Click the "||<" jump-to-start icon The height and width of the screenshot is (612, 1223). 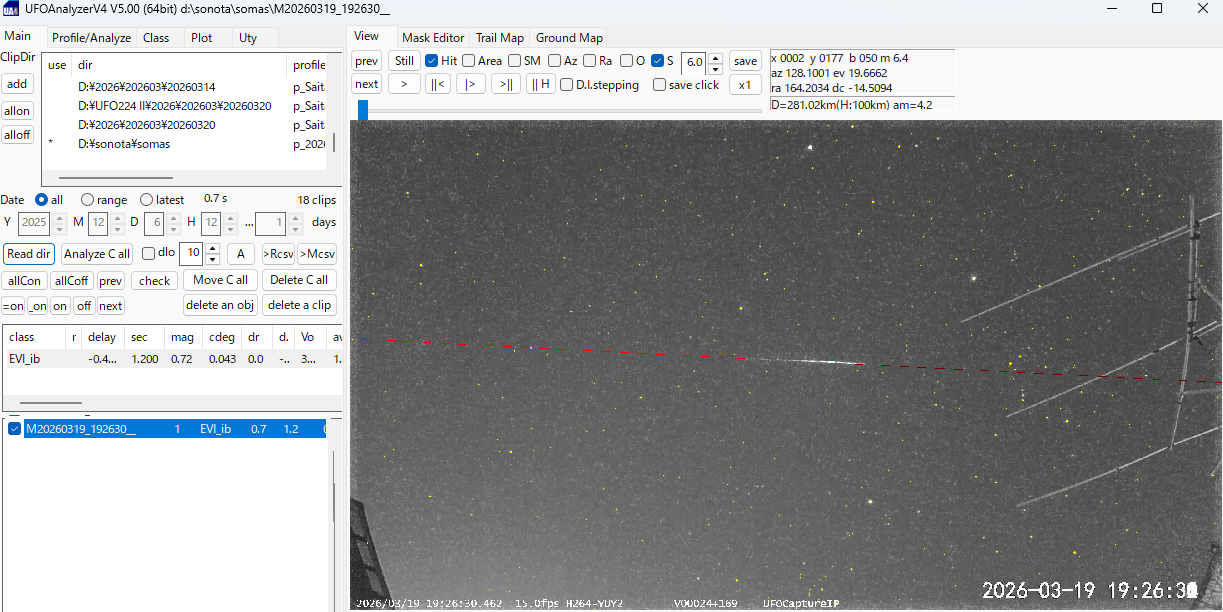click(437, 84)
